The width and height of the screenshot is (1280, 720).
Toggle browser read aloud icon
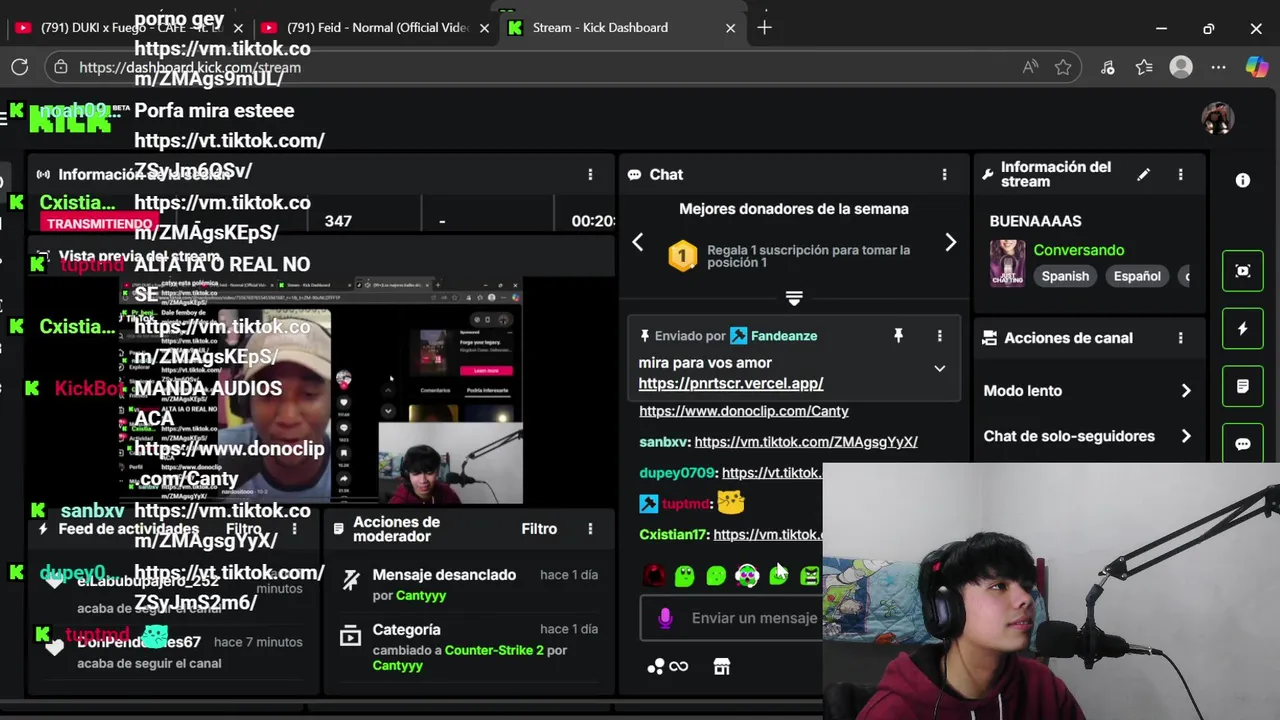coord(1030,67)
